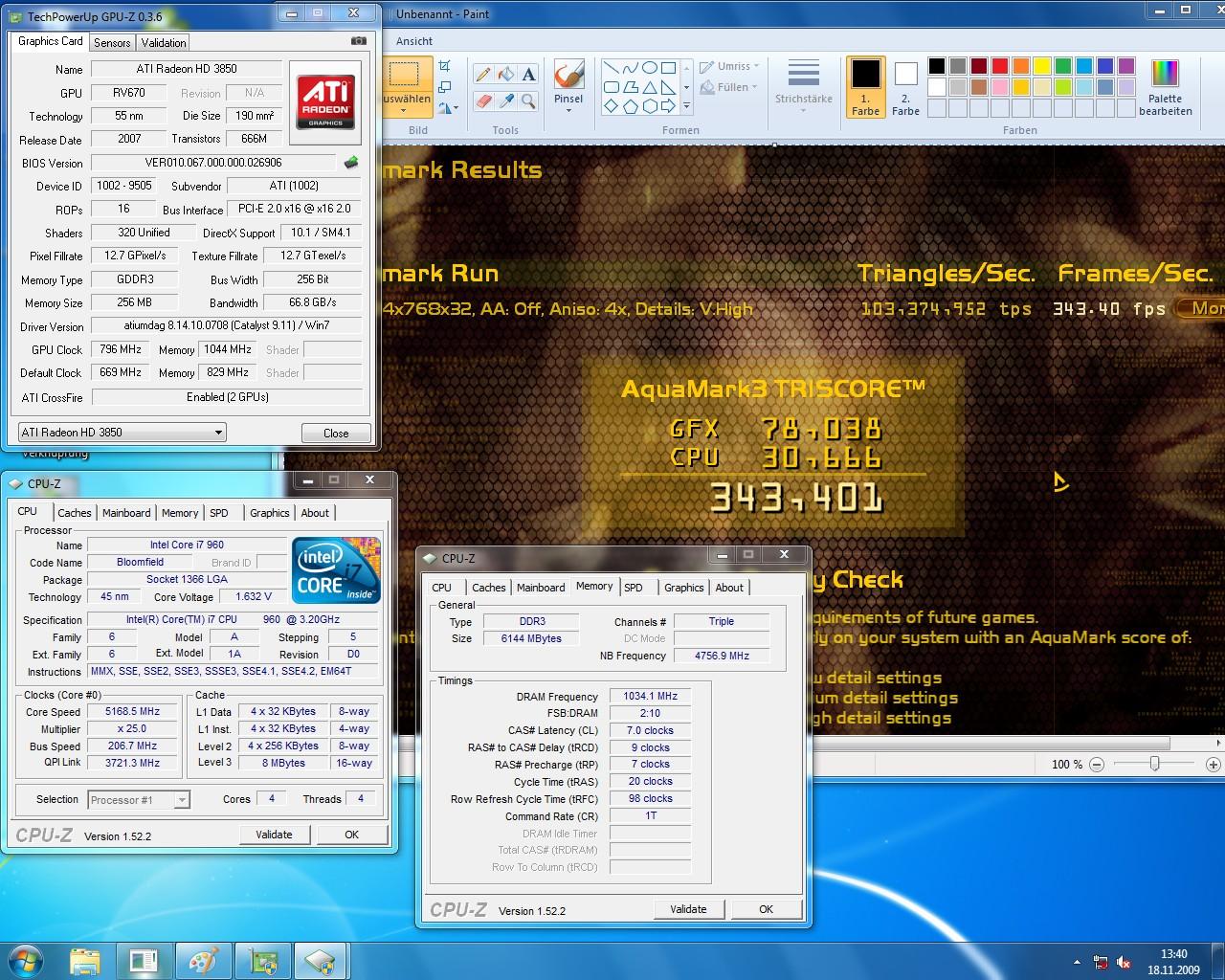
Task: Click the zoom out minus button in Paint
Action: coord(1097,765)
